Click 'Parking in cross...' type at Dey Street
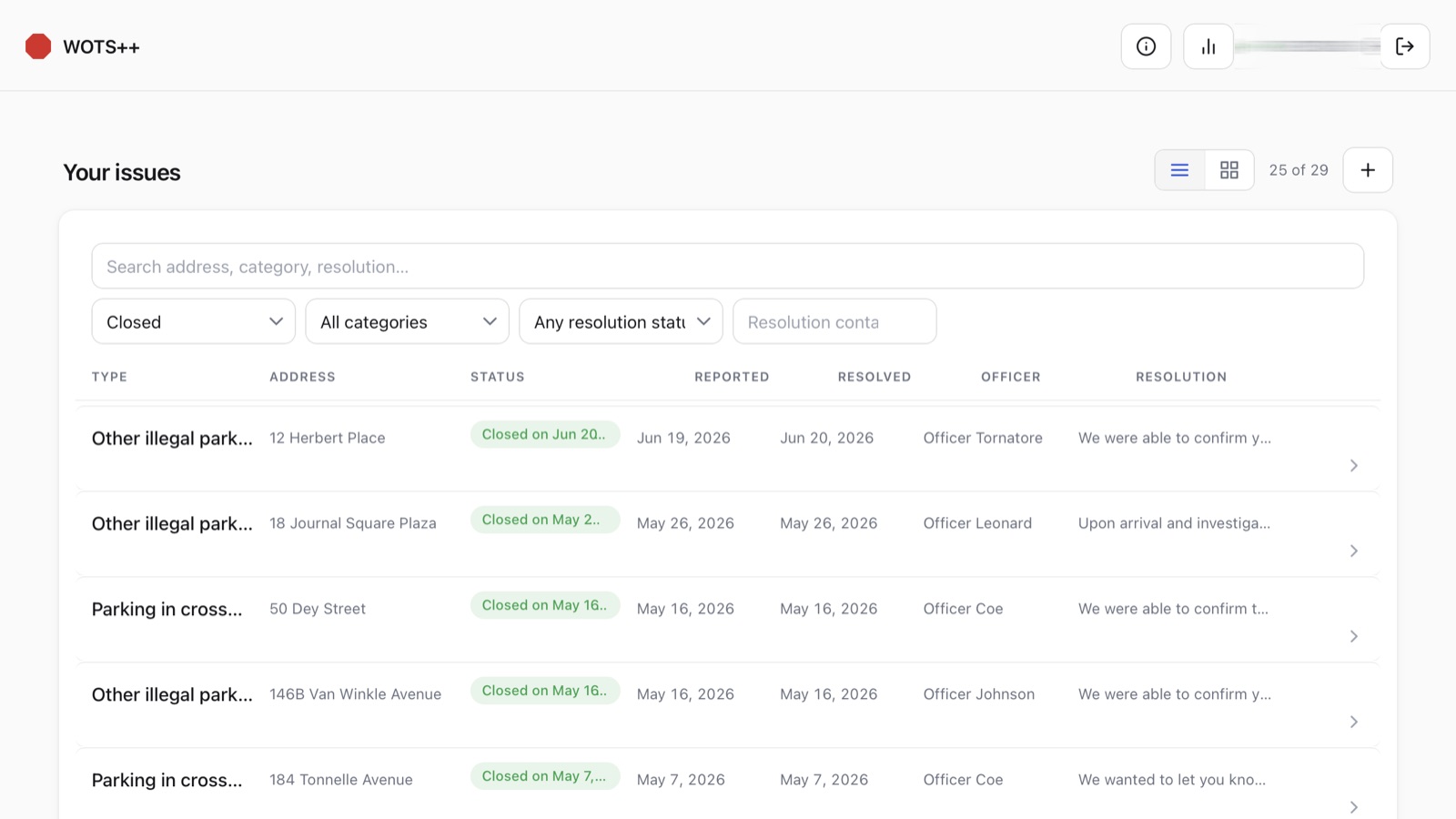This screenshot has width=1456, height=819. pos(167,610)
